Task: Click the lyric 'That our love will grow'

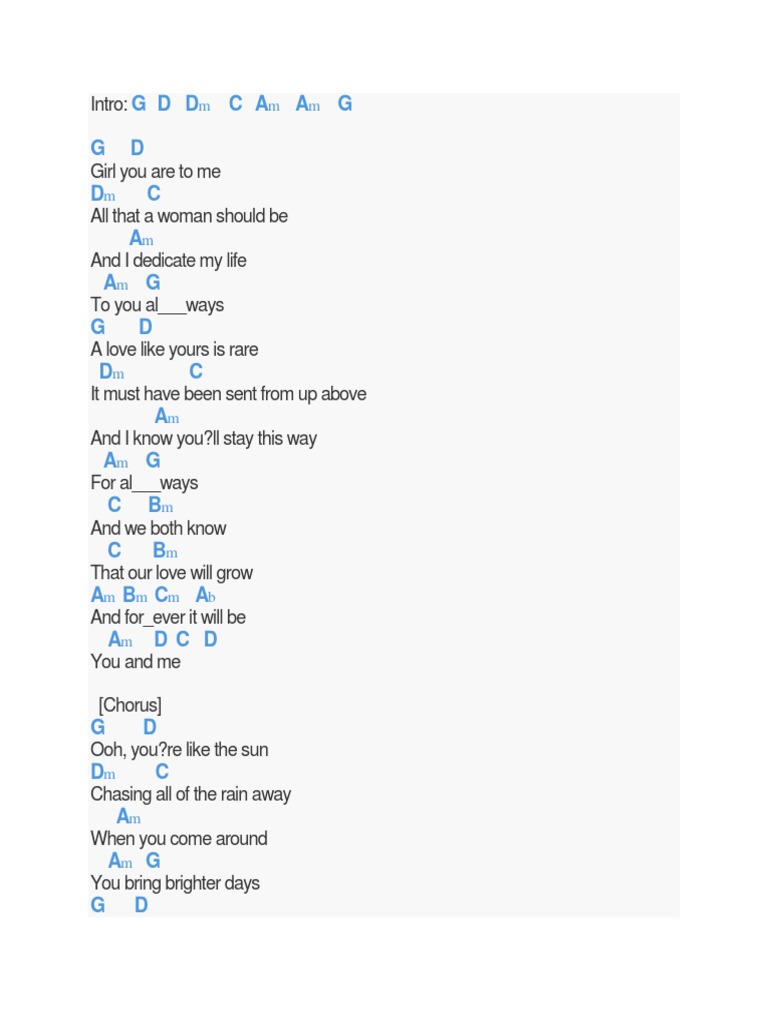Action: tap(171, 573)
